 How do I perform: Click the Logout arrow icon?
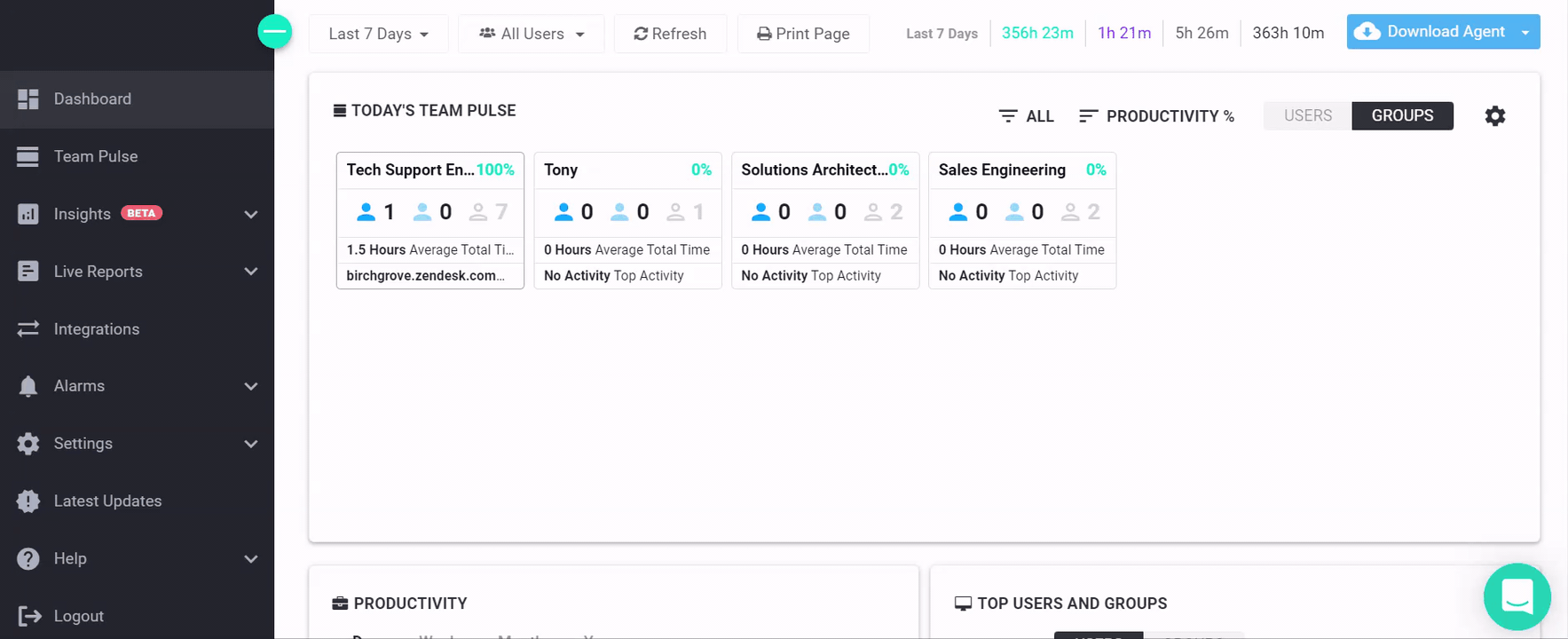[x=29, y=616]
